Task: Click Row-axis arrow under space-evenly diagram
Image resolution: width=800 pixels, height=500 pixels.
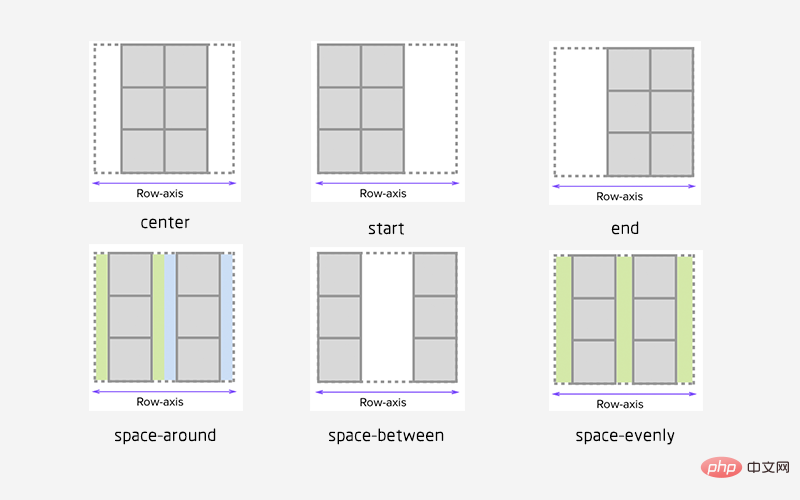Action: [624, 394]
